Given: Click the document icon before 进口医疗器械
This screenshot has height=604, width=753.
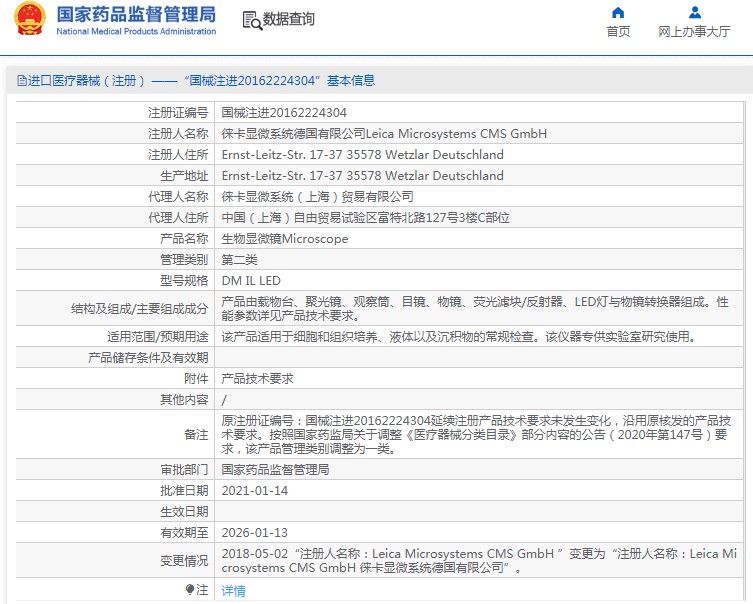Looking at the screenshot, I should tap(22, 81).
